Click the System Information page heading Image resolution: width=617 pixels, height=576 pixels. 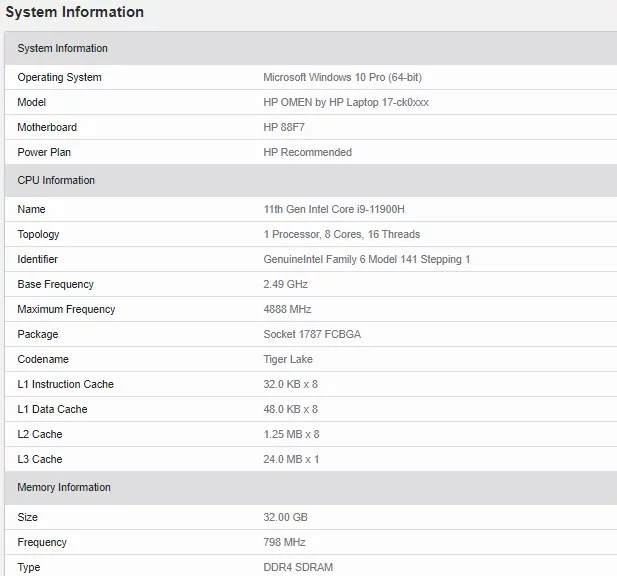point(75,13)
